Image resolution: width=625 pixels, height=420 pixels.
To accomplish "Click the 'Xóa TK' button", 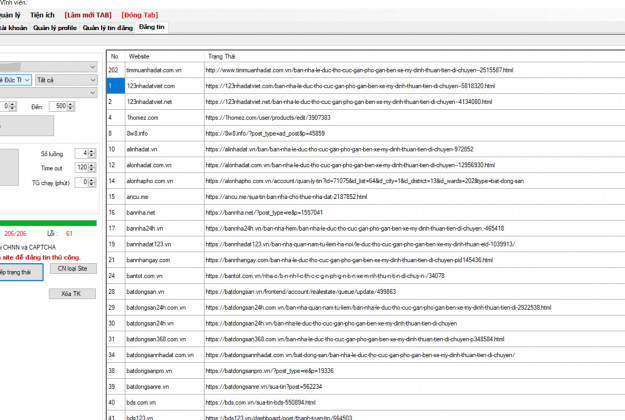I will (71, 294).
